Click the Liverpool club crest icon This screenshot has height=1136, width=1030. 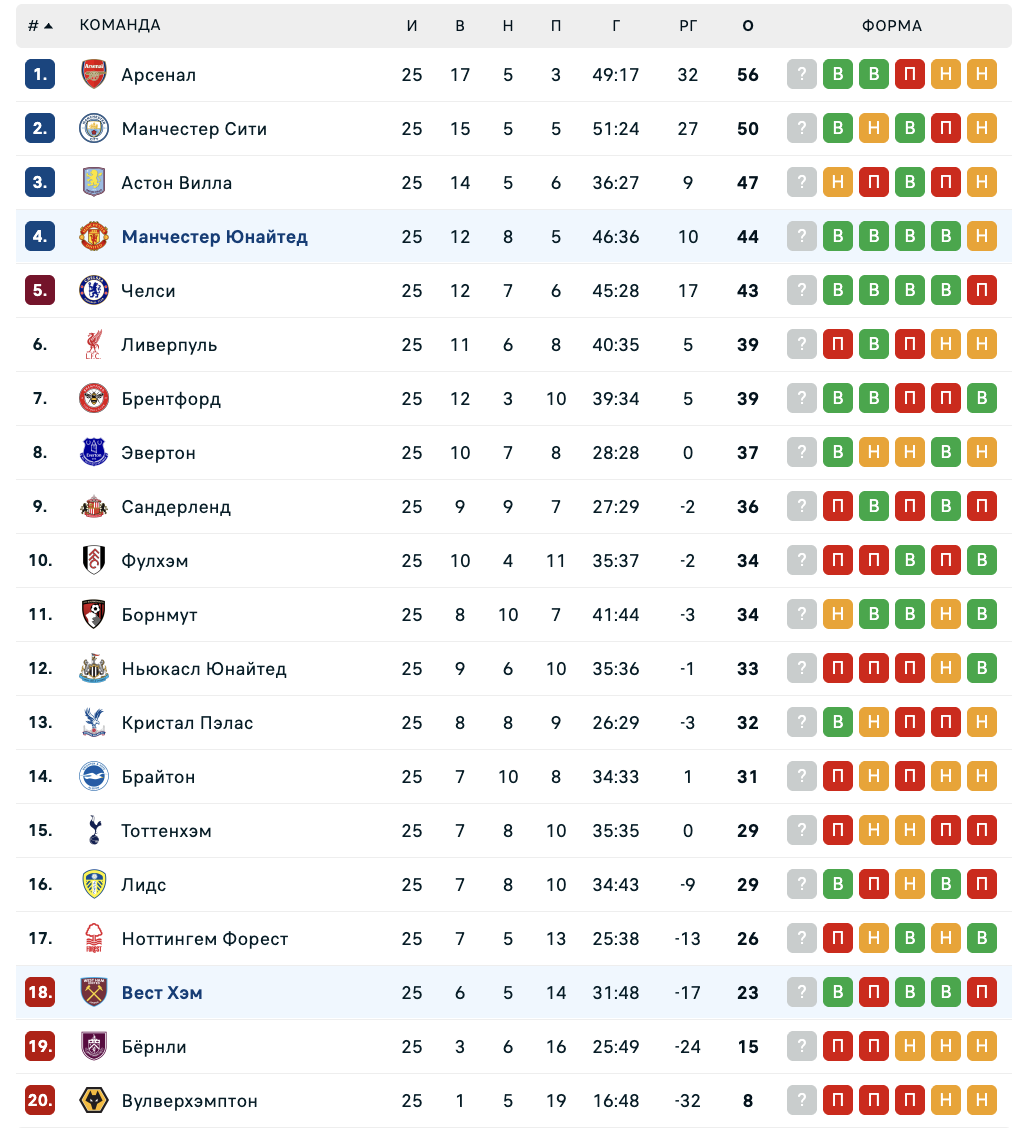click(x=94, y=345)
